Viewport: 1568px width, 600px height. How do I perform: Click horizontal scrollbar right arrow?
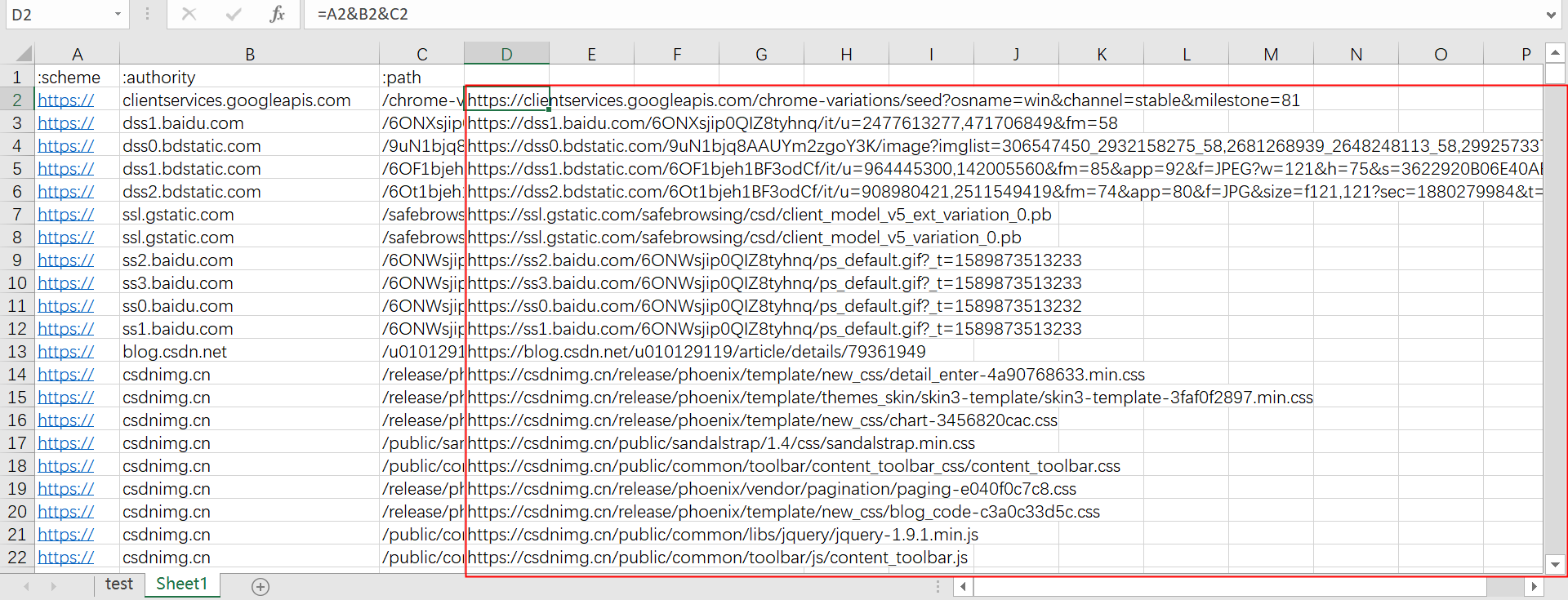[x=1534, y=586]
